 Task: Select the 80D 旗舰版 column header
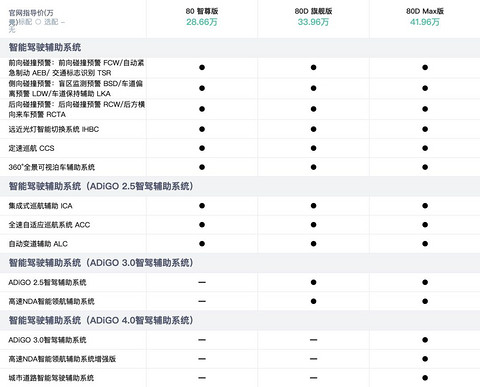[x=313, y=11]
